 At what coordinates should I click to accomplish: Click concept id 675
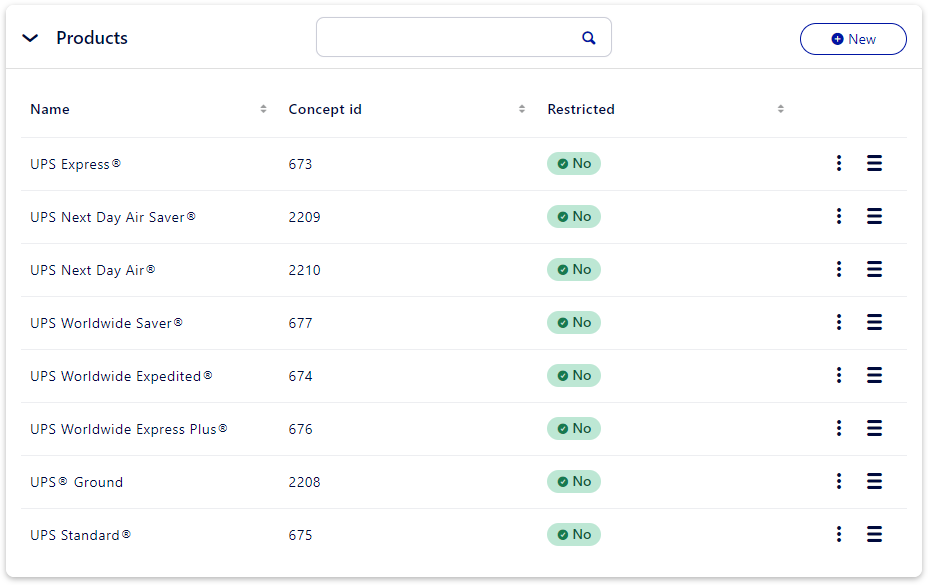tap(300, 535)
